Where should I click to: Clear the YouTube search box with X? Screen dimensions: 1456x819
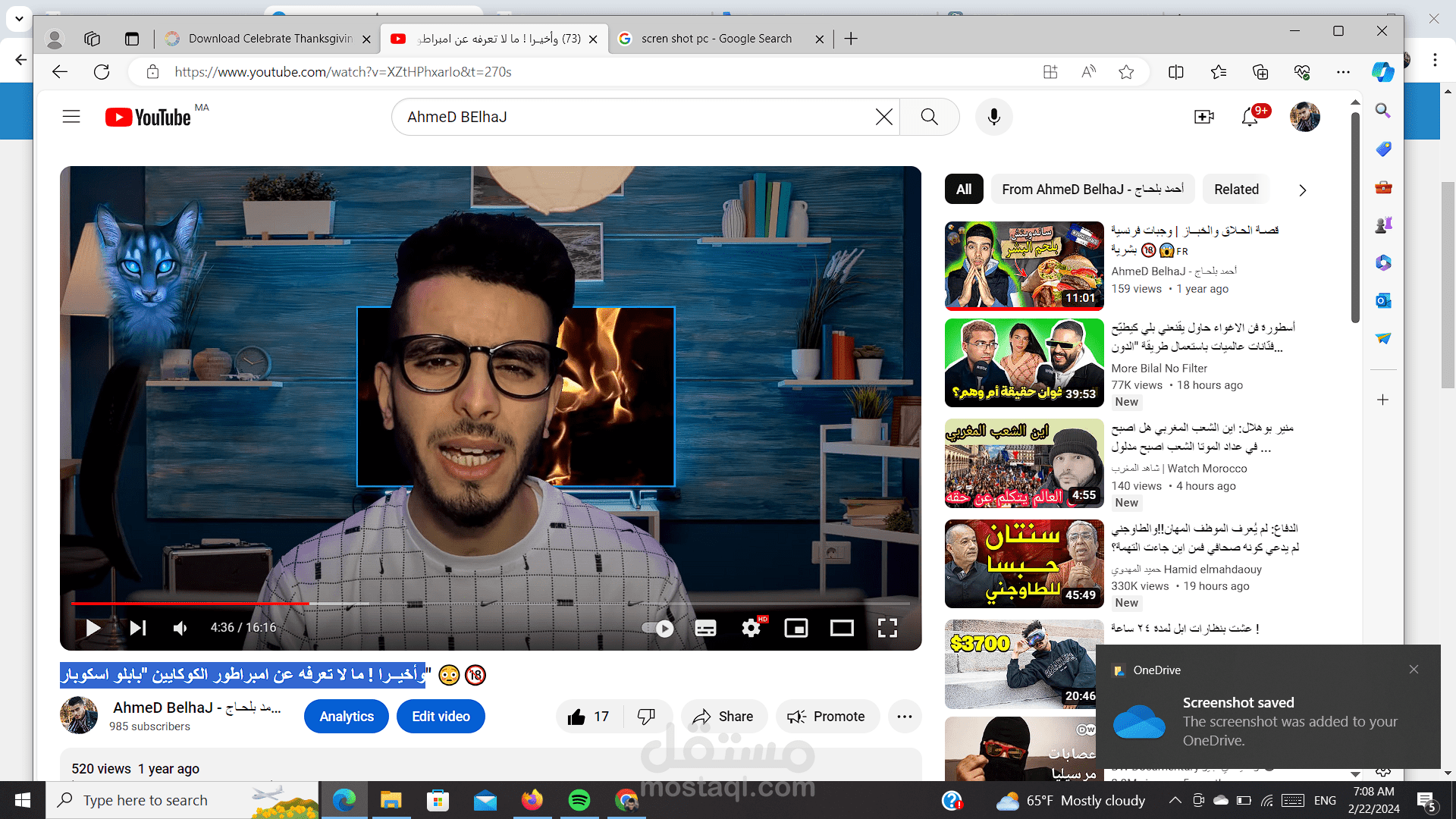pos(883,117)
